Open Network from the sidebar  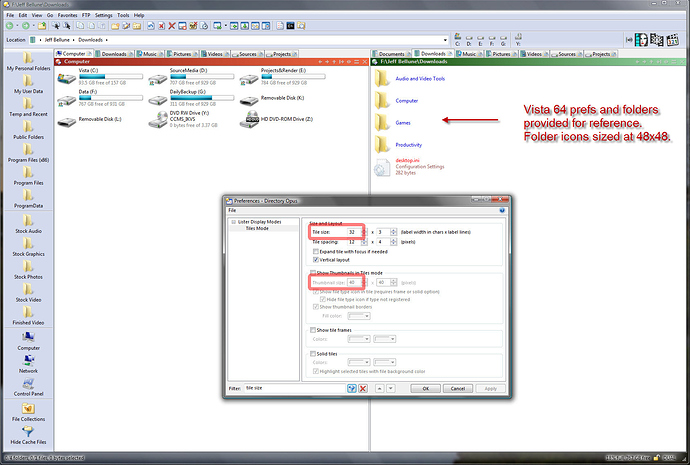click(x=29, y=363)
